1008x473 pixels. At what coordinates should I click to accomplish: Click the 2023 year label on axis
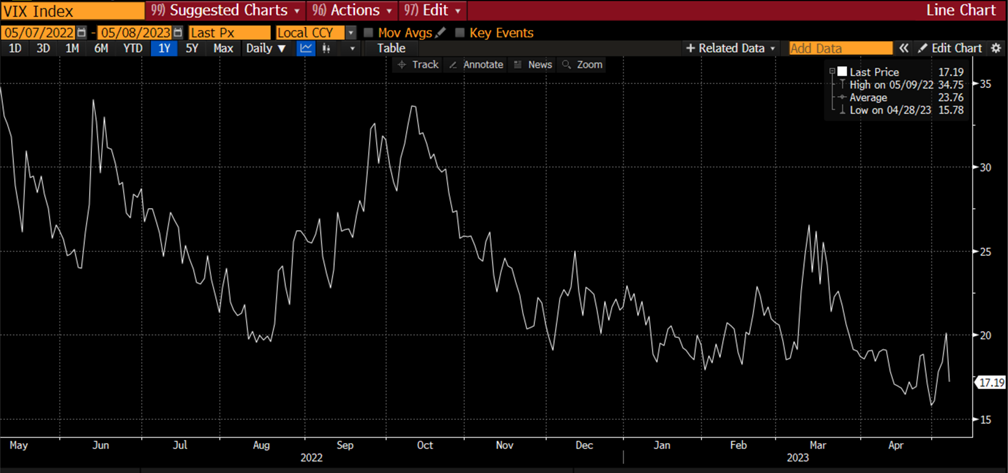click(x=796, y=458)
